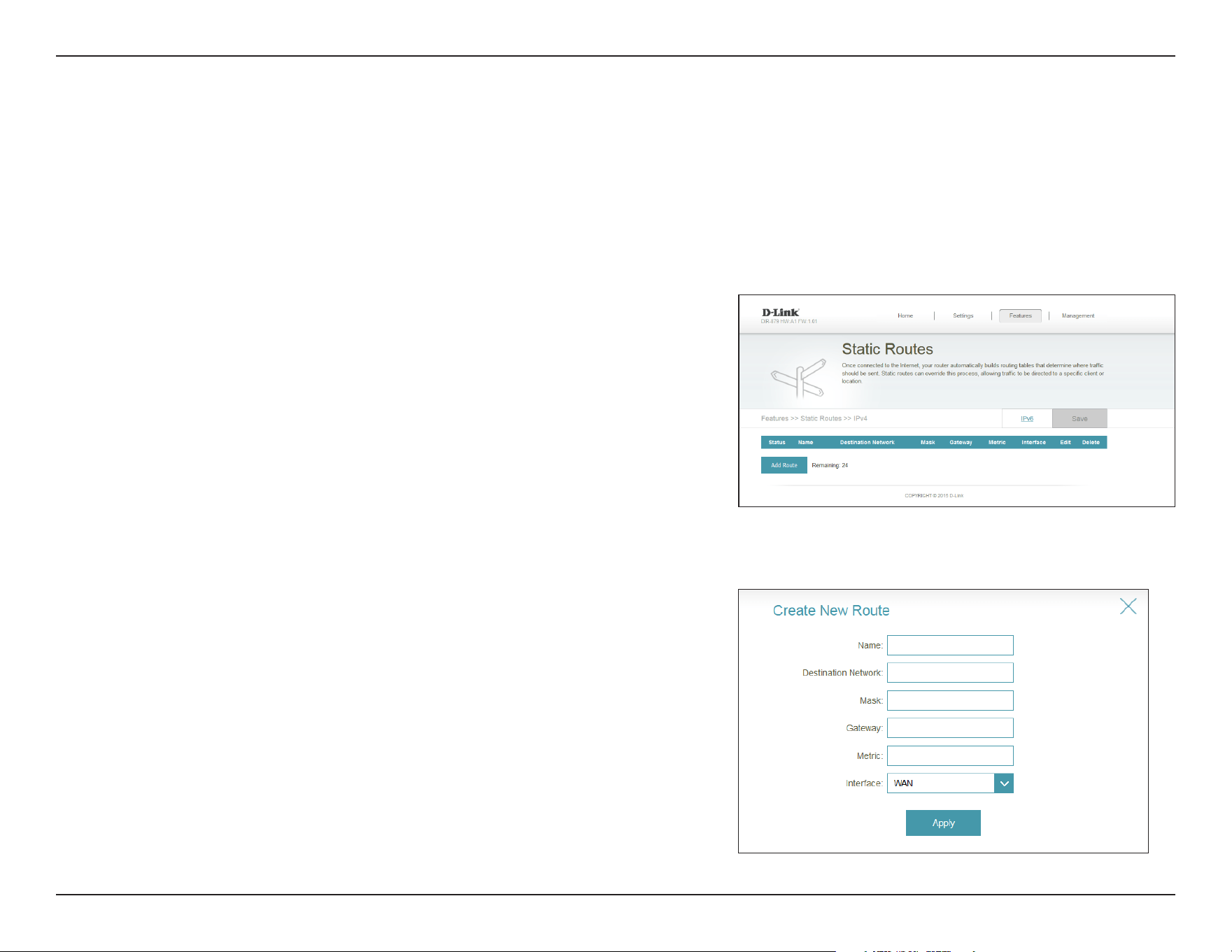The height and width of the screenshot is (952, 1232).
Task: Focus the Gateway input field
Action: 950,728
